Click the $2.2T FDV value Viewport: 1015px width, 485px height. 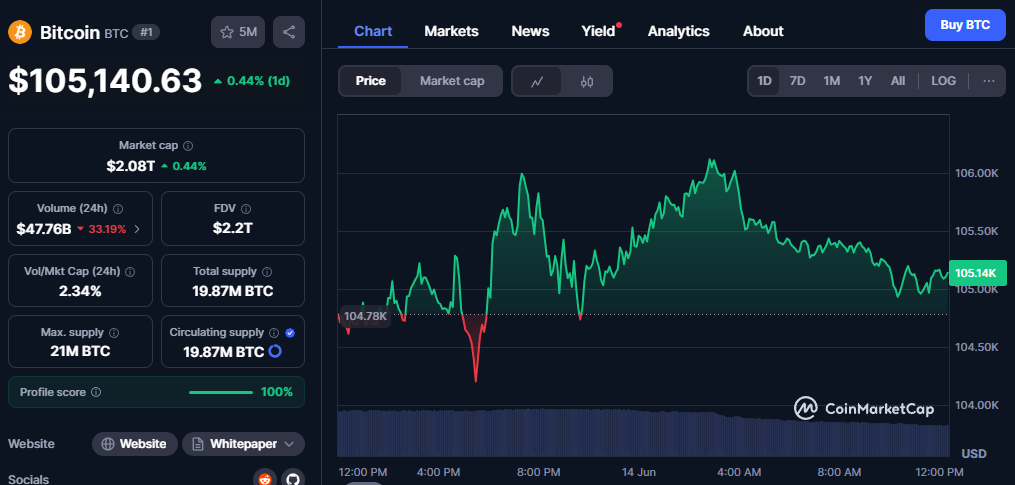[x=232, y=229]
